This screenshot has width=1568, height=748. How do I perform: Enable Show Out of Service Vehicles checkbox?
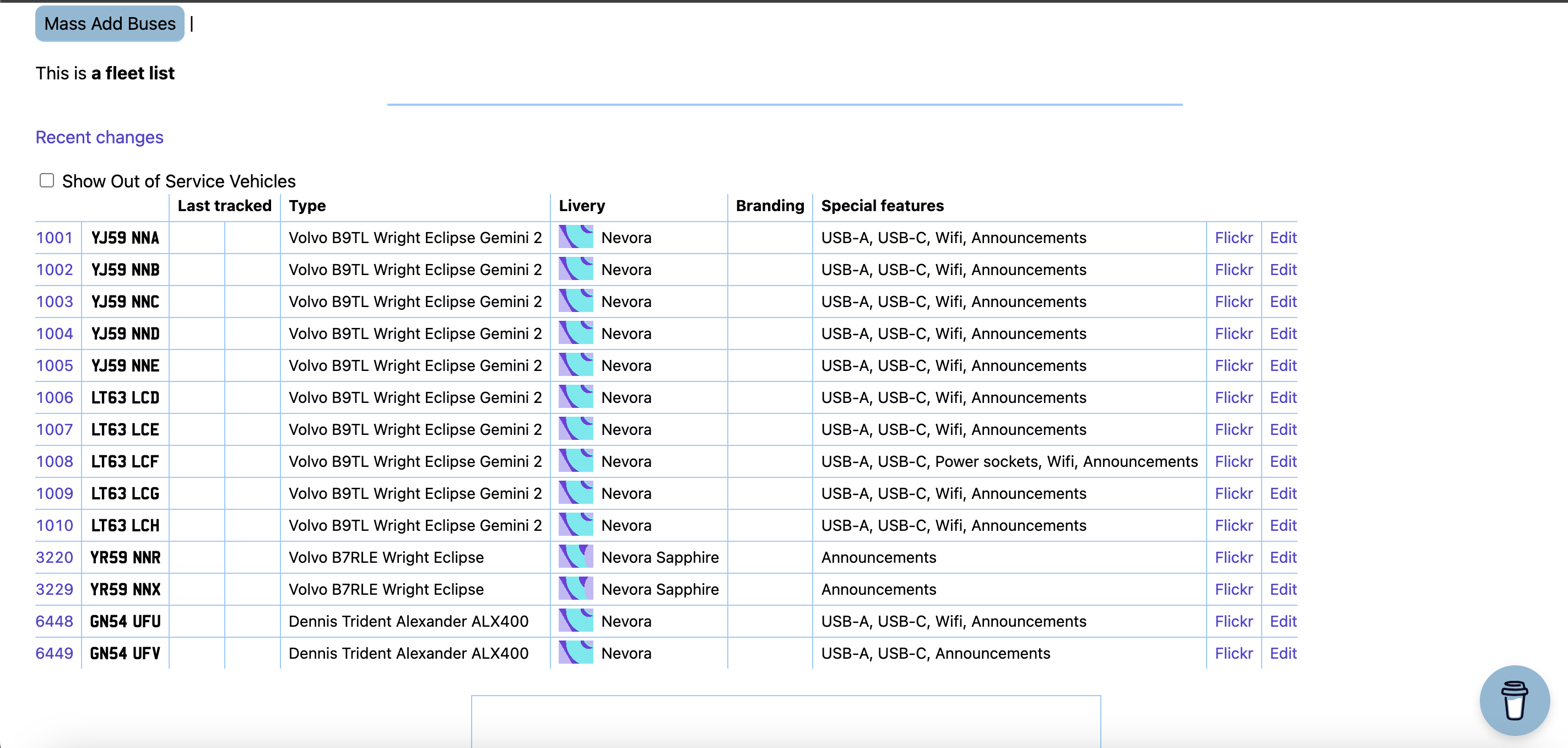pyautogui.click(x=47, y=180)
